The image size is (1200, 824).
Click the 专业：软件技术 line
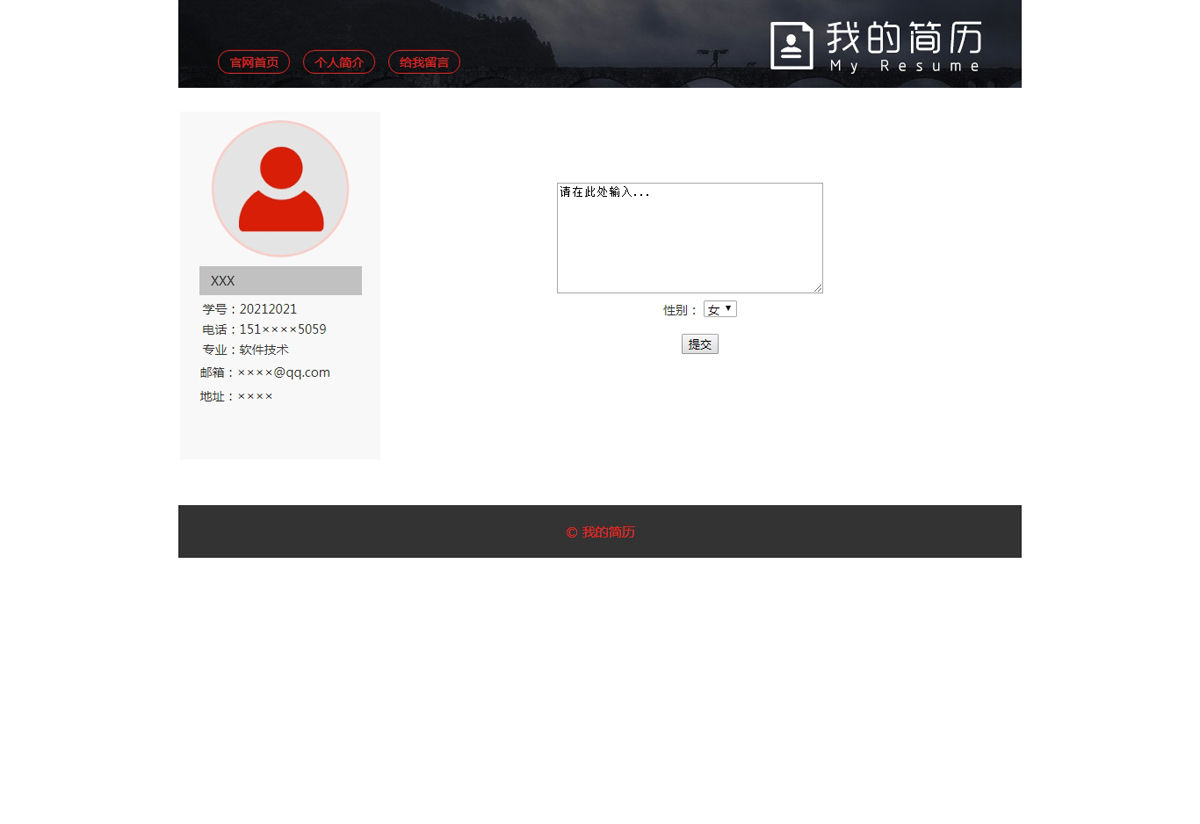[x=245, y=350]
